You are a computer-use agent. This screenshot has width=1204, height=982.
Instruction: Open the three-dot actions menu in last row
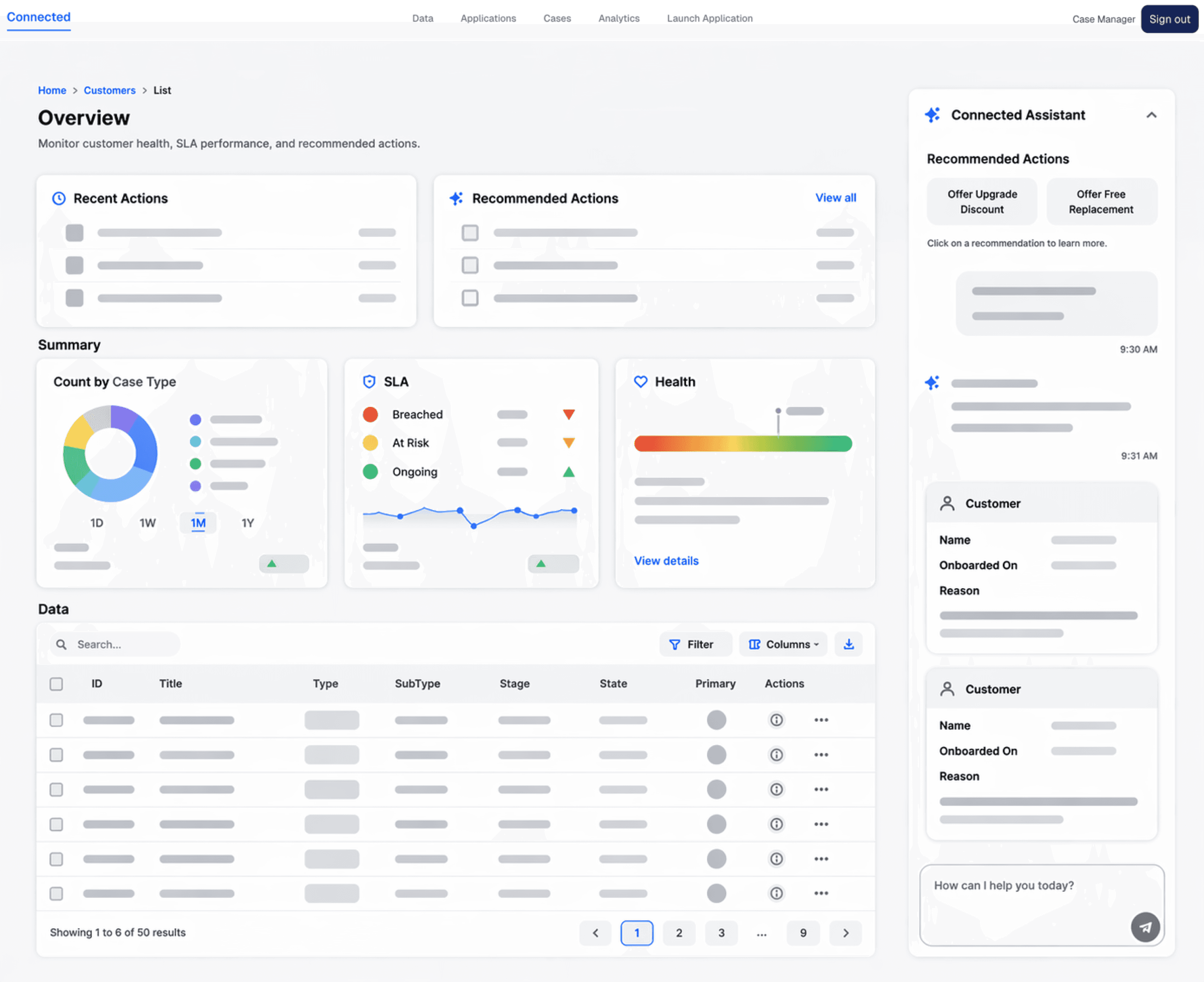[821, 893]
